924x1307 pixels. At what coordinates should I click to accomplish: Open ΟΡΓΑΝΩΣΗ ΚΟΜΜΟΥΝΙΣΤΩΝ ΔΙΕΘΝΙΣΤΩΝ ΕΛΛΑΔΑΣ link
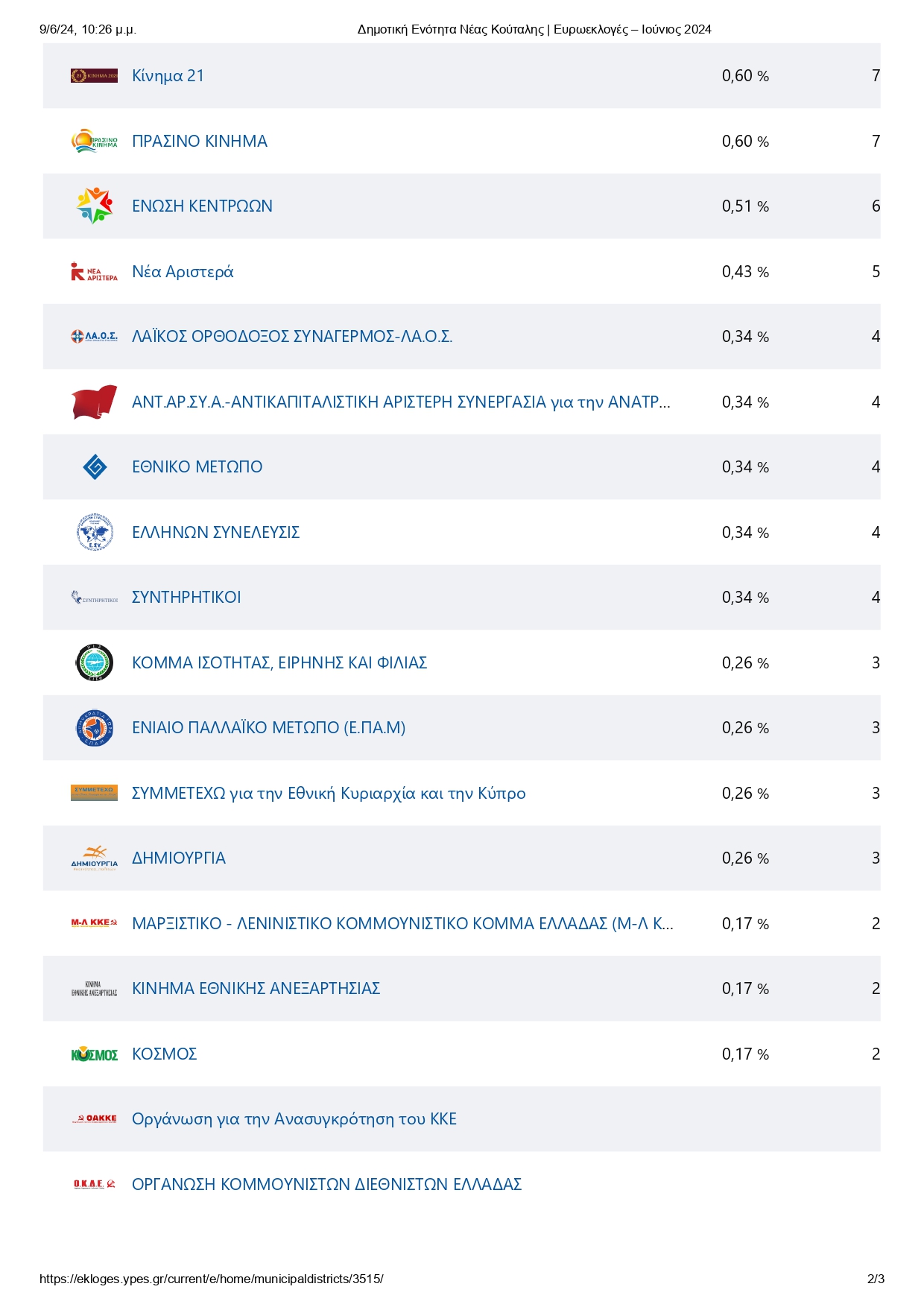326,1185
